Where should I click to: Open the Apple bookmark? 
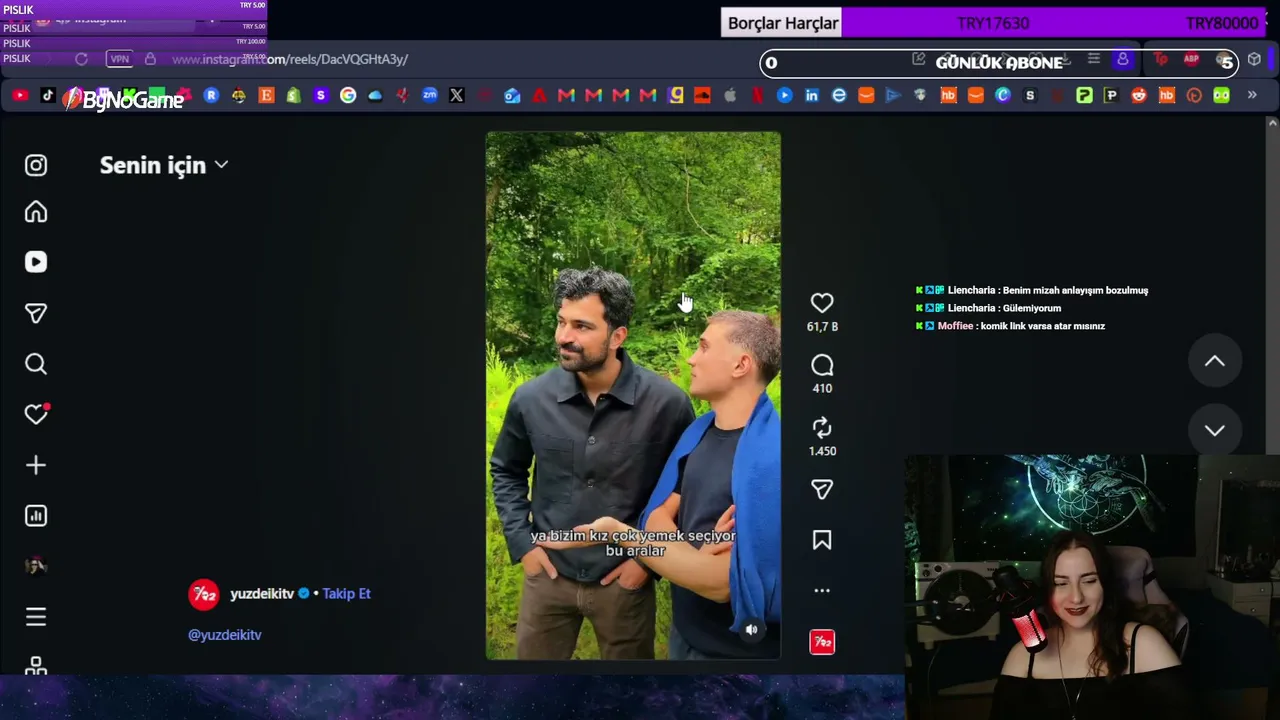(x=730, y=95)
